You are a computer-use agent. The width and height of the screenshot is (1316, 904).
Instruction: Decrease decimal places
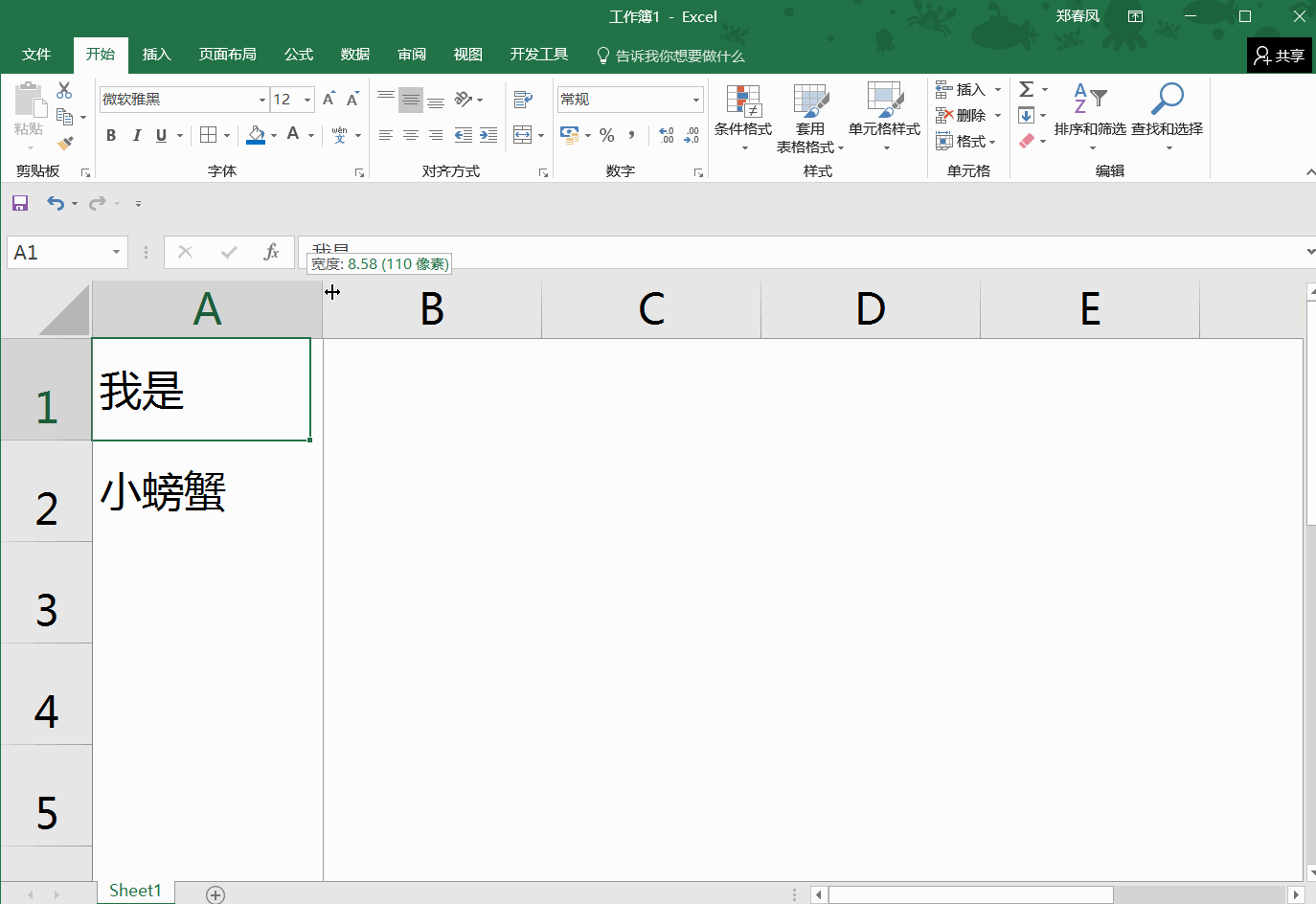pyautogui.click(x=692, y=135)
